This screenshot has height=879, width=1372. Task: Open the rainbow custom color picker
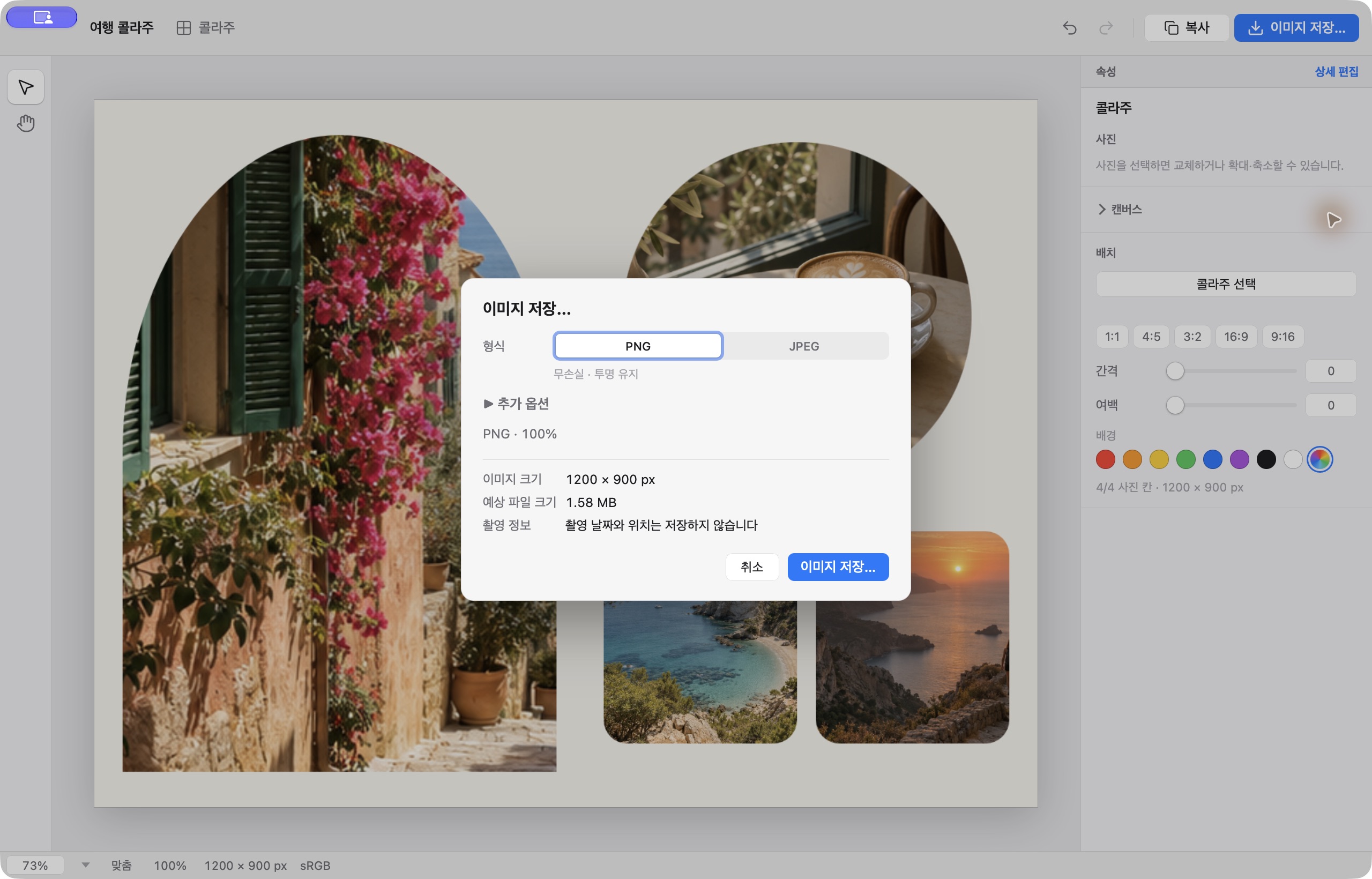[x=1320, y=459]
